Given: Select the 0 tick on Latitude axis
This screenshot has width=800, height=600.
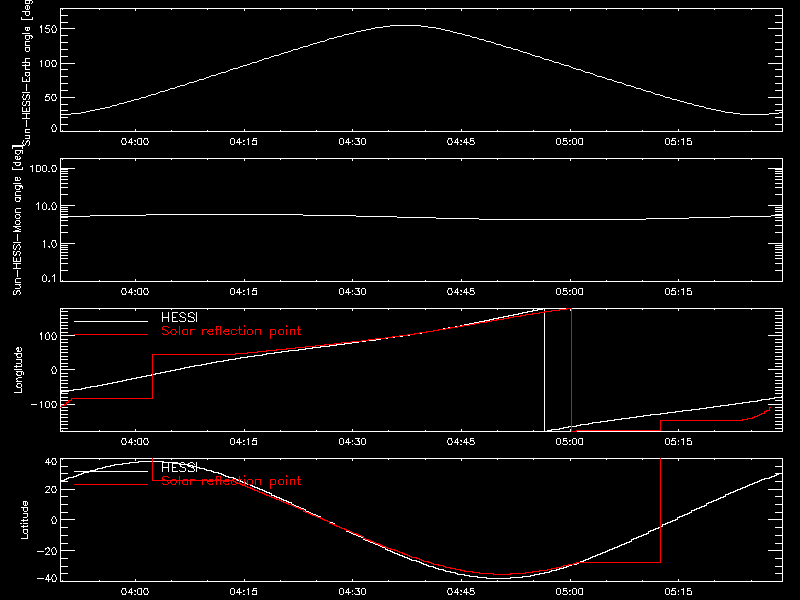Looking at the screenshot, I should coord(54,520).
